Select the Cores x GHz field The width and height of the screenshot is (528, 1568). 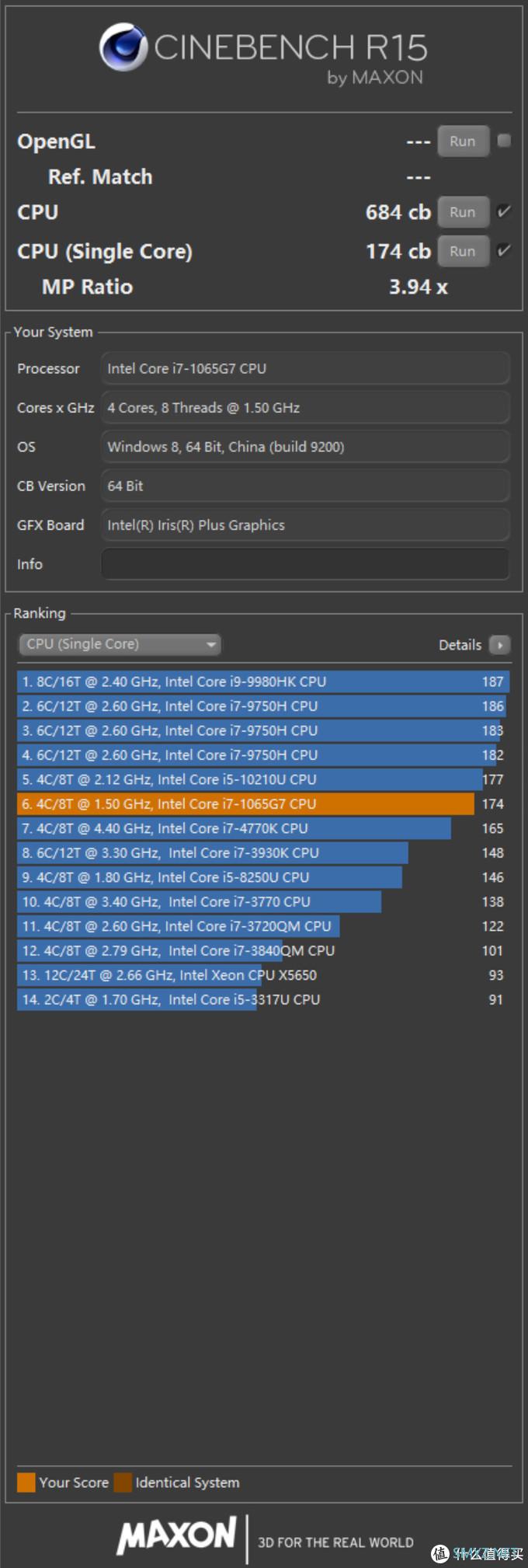coord(305,408)
